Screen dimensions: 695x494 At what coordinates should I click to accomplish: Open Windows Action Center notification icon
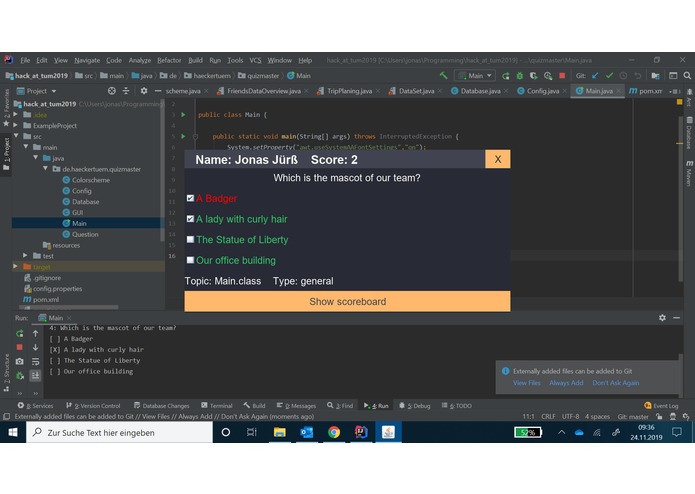coord(677,432)
